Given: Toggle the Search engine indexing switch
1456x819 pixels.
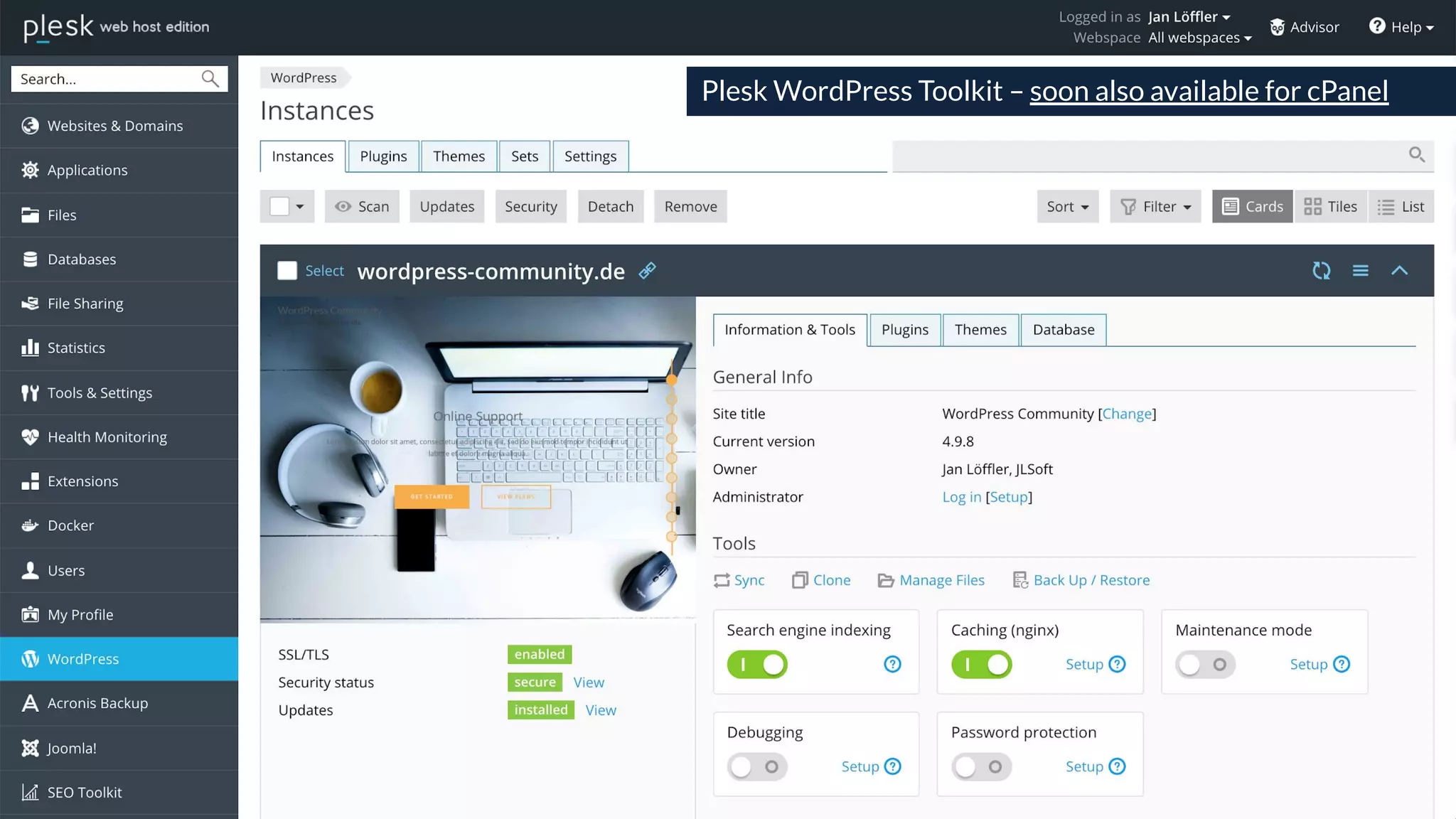Looking at the screenshot, I should point(757,664).
